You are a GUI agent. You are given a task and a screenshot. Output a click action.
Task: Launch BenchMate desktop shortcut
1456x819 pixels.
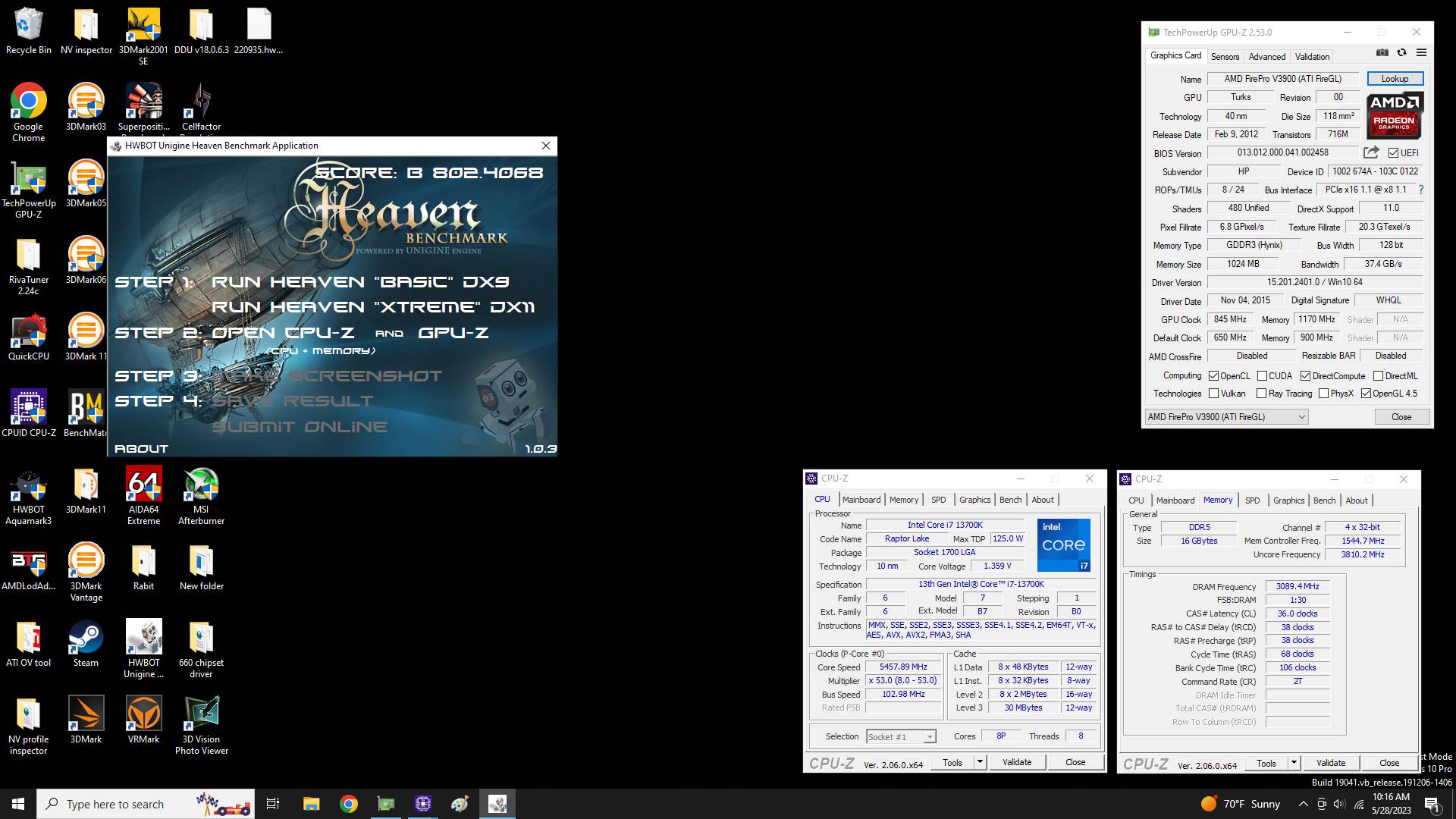pyautogui.click(x=86, y=413)
